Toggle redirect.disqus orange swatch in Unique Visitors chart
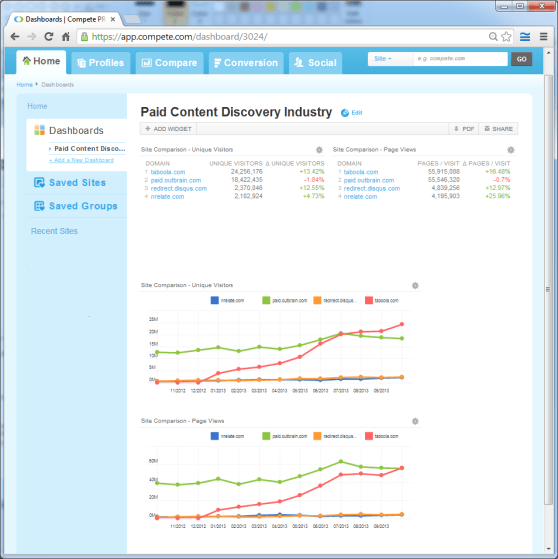 click(317, 301)
